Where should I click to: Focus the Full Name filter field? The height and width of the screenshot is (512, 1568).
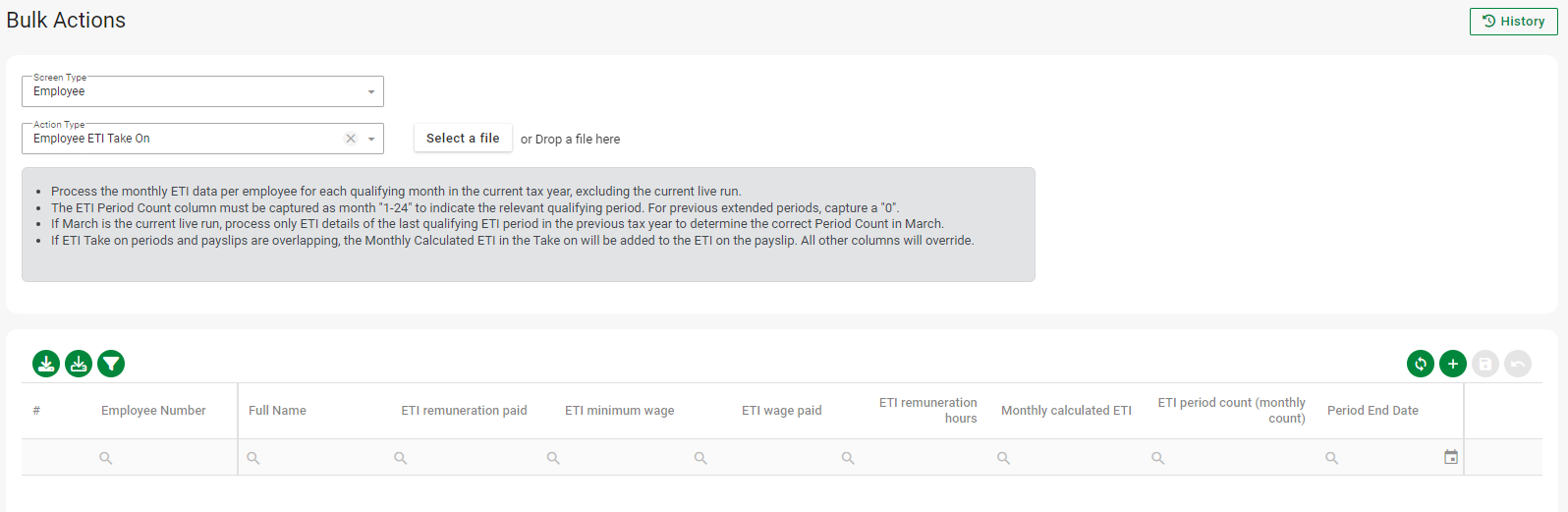point(314,458)
